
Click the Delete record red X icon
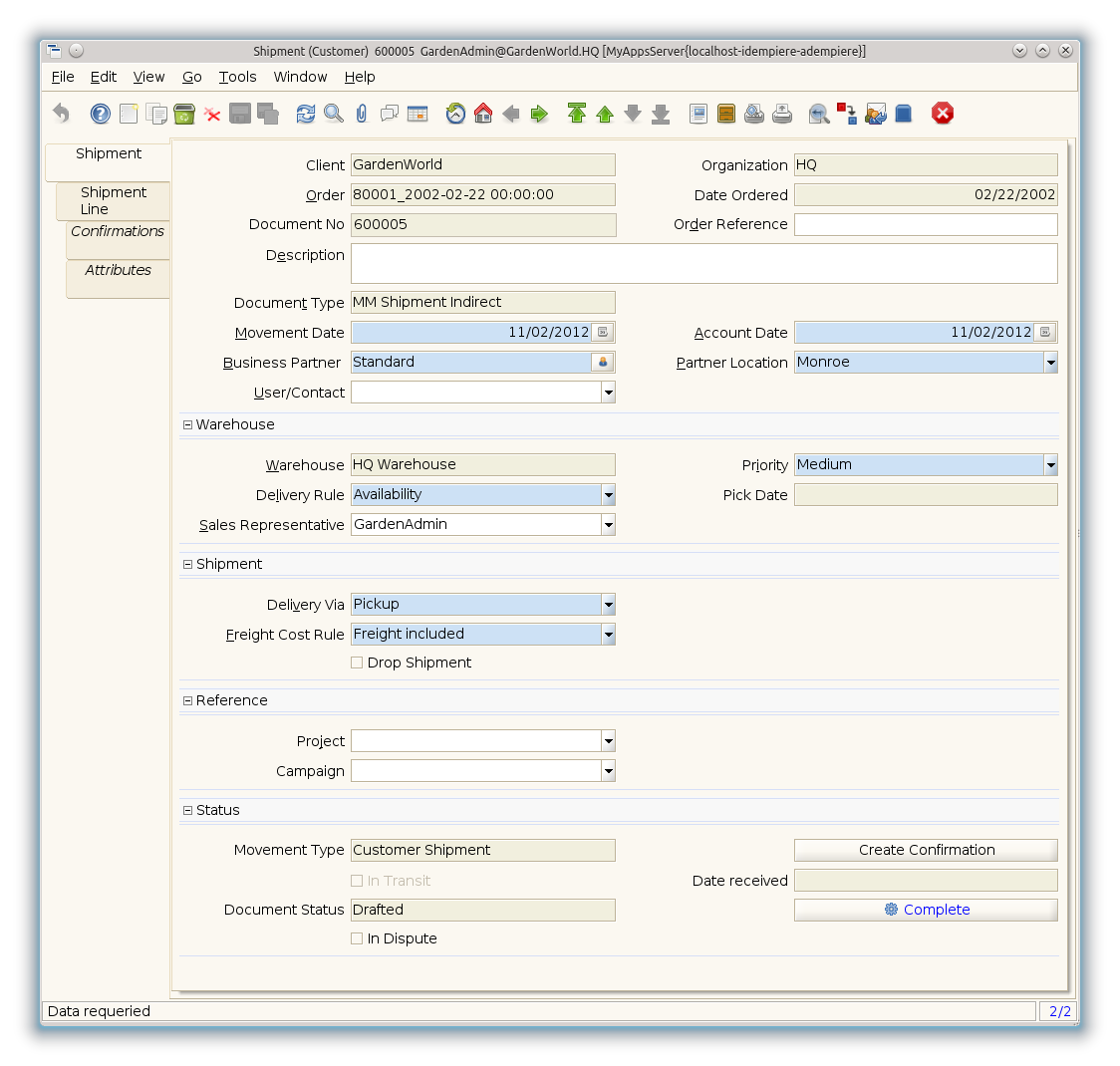coord(212,114)
